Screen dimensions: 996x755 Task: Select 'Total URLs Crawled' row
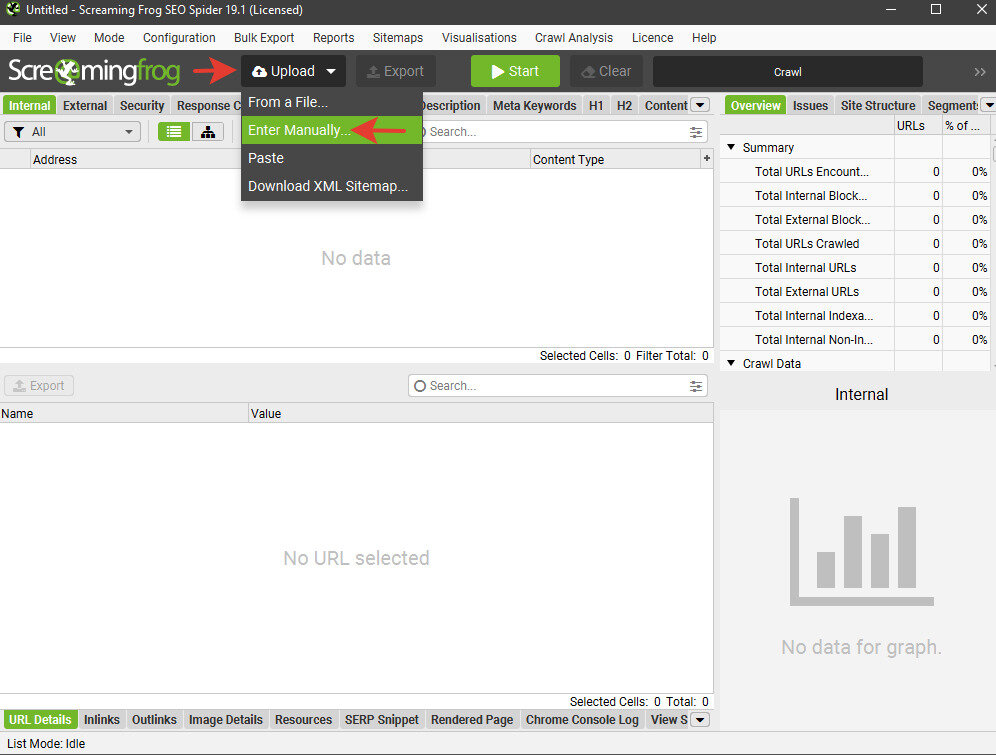click(855, 244)
